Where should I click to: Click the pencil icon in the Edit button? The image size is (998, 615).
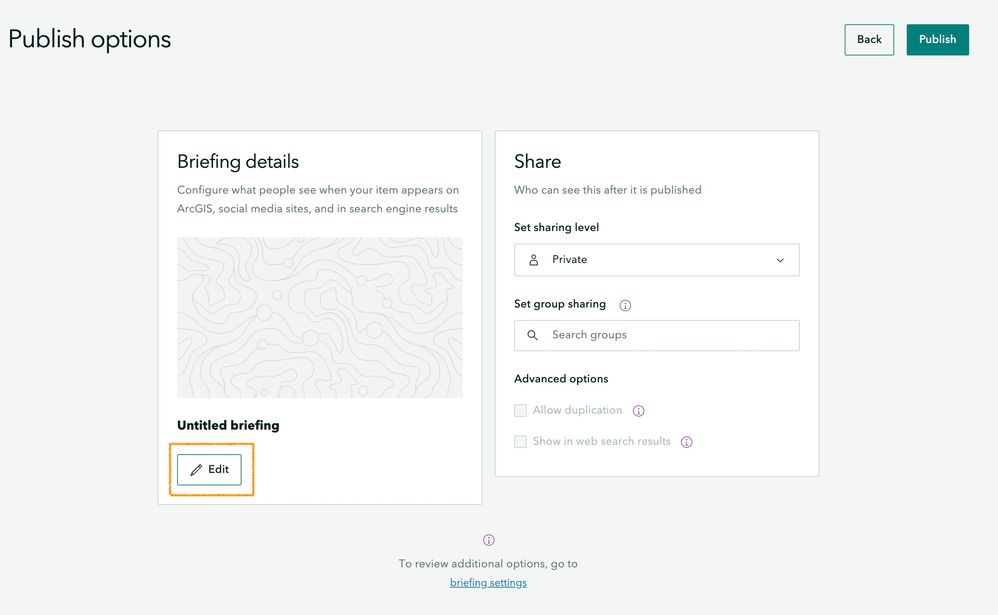pyautogui.click(x=196, y=470)
